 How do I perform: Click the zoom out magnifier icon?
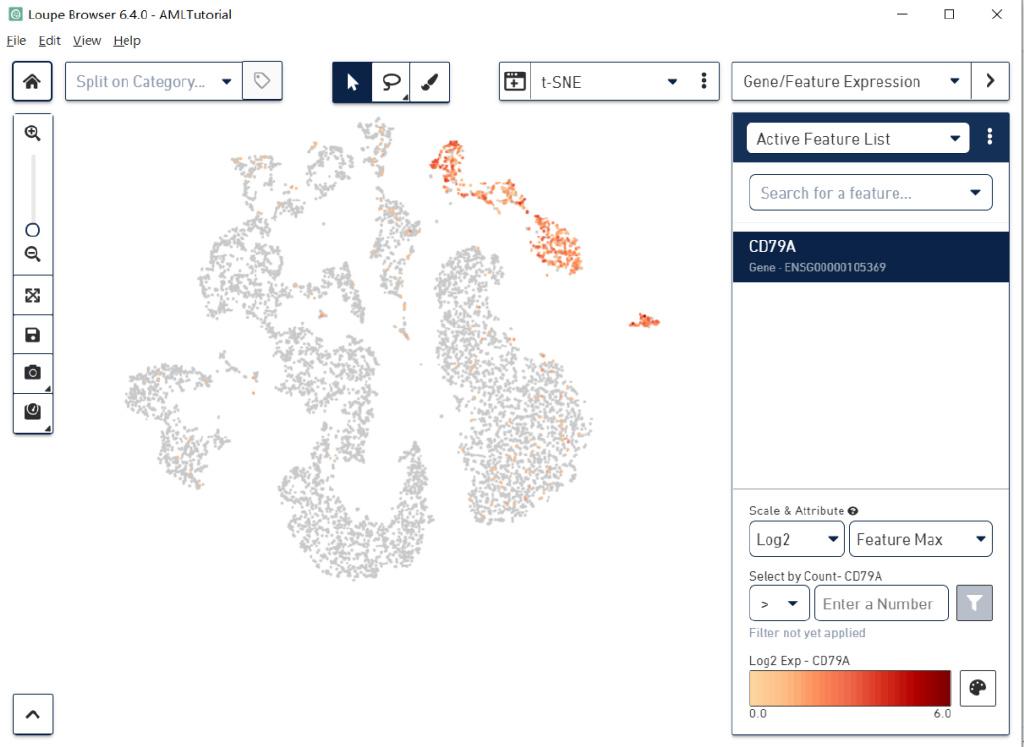(x=33, y=254)
